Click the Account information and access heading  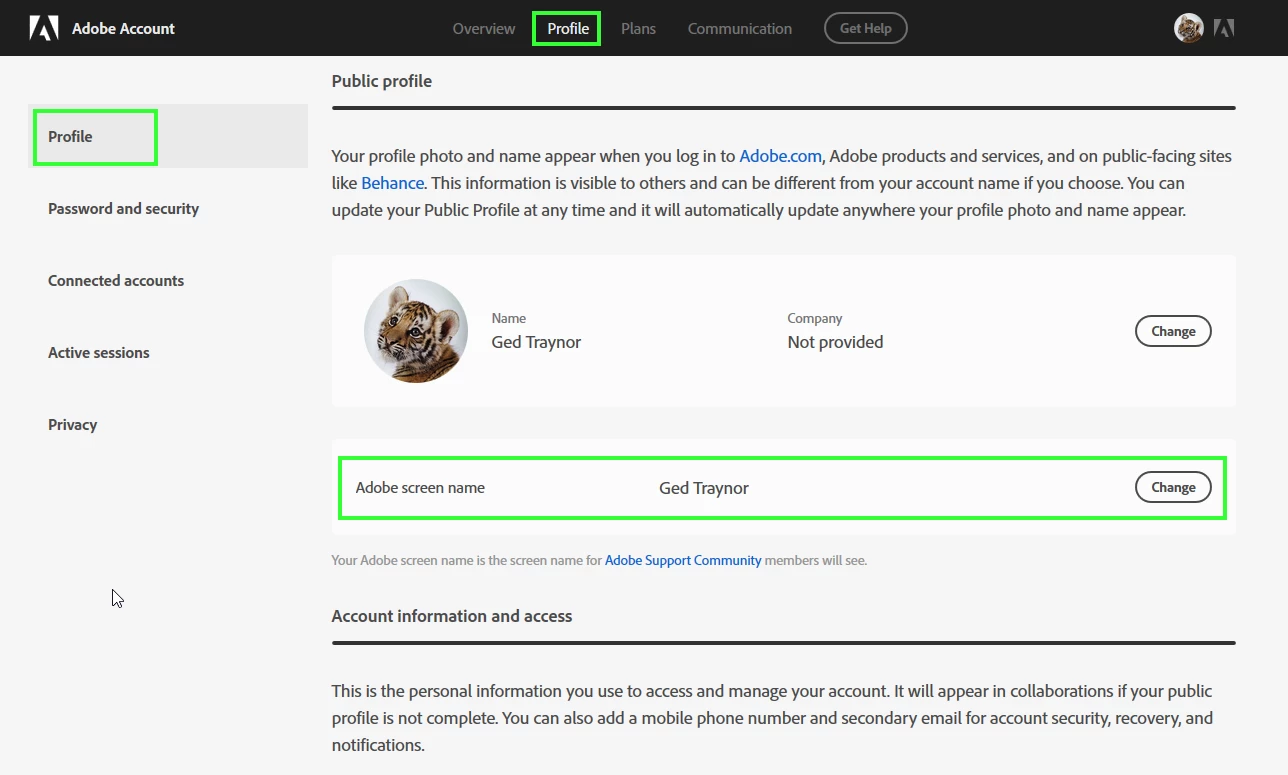452,616
